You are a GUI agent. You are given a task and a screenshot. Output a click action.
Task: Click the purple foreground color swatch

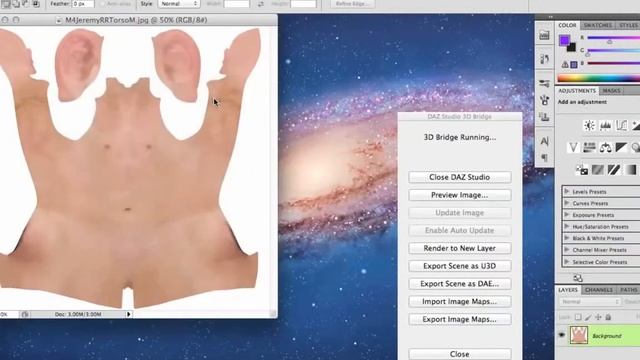tap(564, 40)
